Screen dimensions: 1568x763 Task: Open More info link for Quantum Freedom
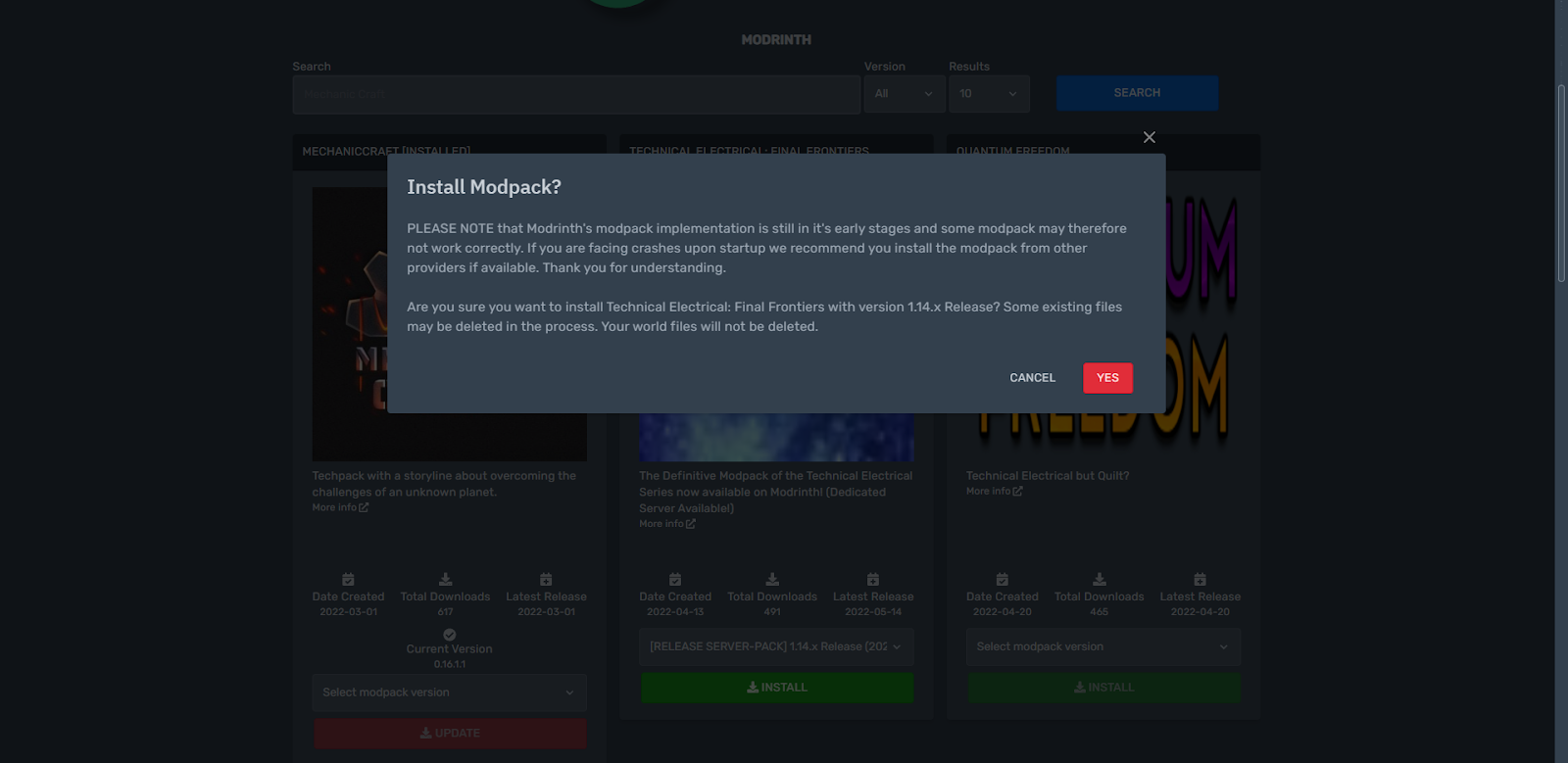pos(994,491)
